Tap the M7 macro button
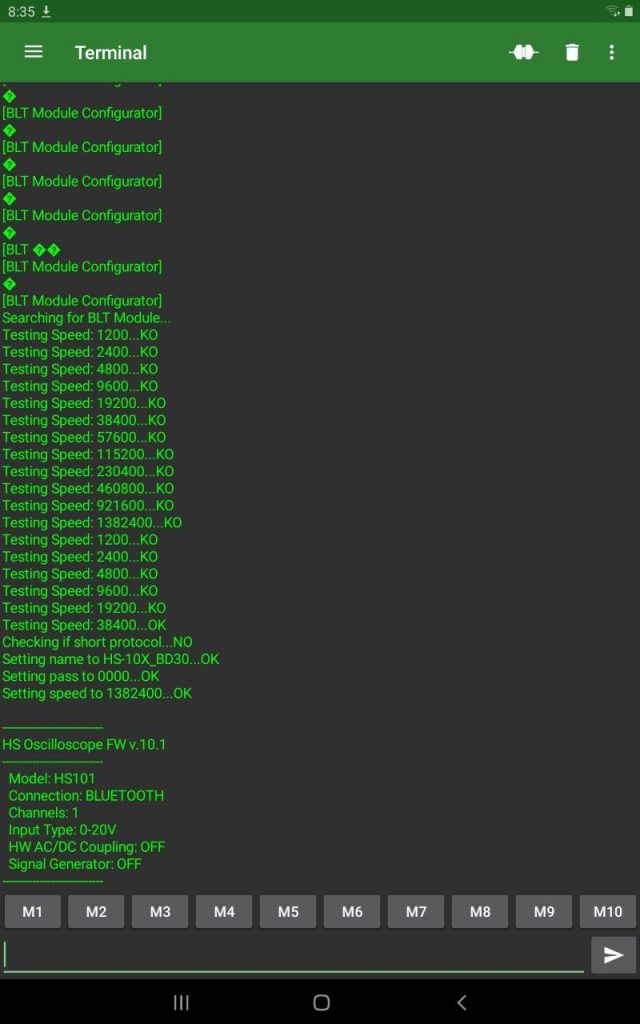Viewport: 640px width, 1024px height. coord(416,912)
